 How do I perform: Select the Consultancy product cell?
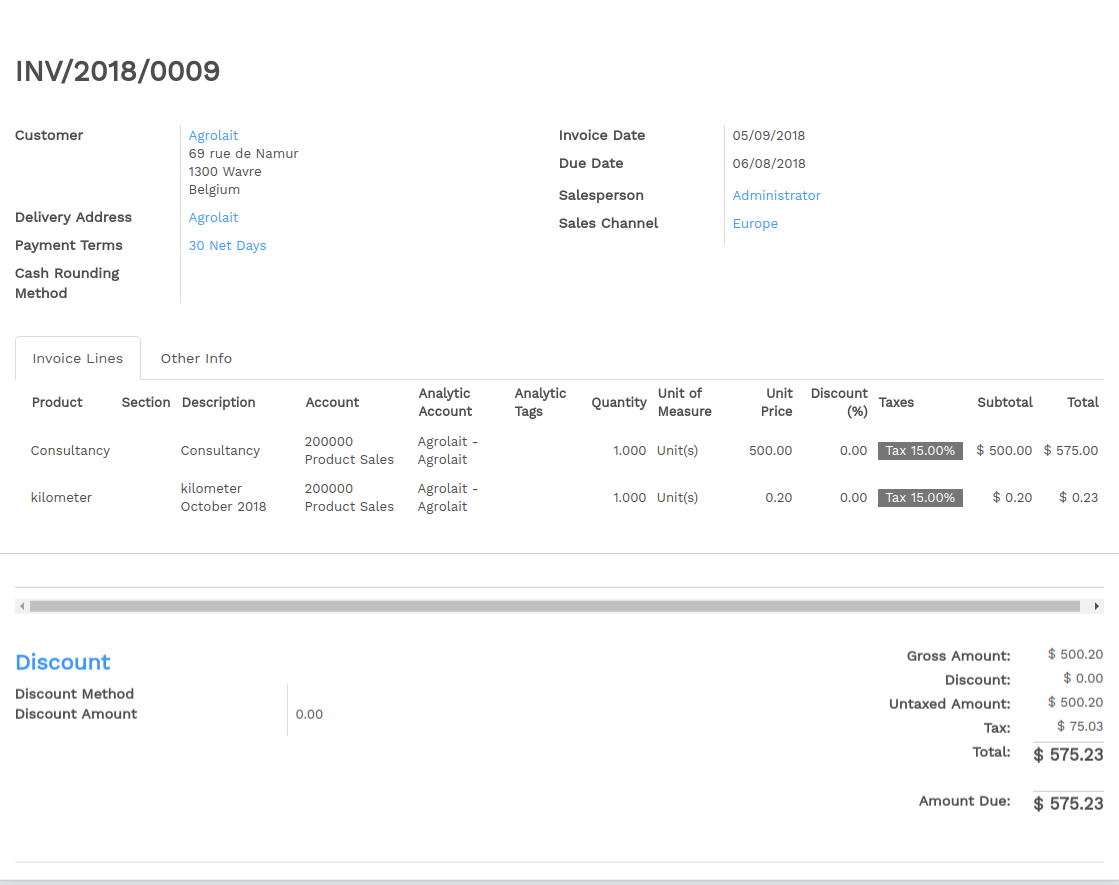pyautogui.click(x=70, y=451)
